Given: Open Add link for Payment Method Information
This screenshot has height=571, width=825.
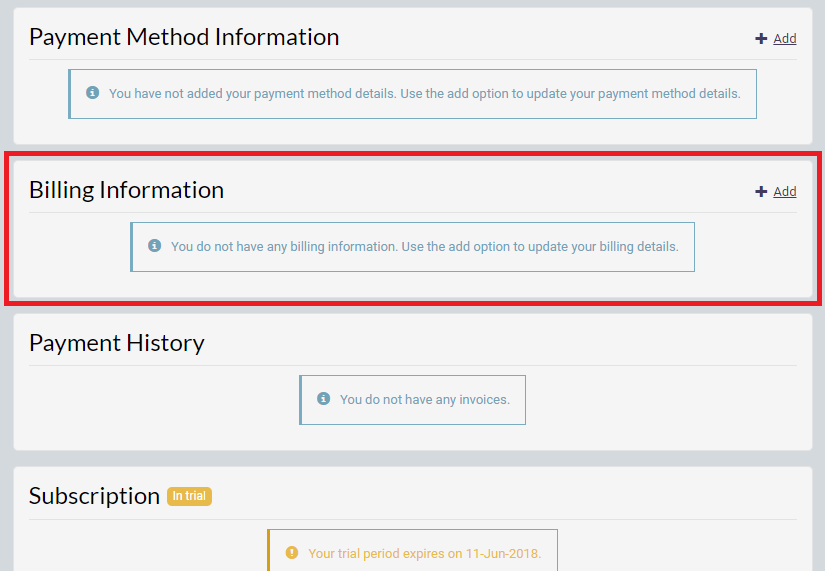Looking at the screenshot, I should (x=784, y=38).
